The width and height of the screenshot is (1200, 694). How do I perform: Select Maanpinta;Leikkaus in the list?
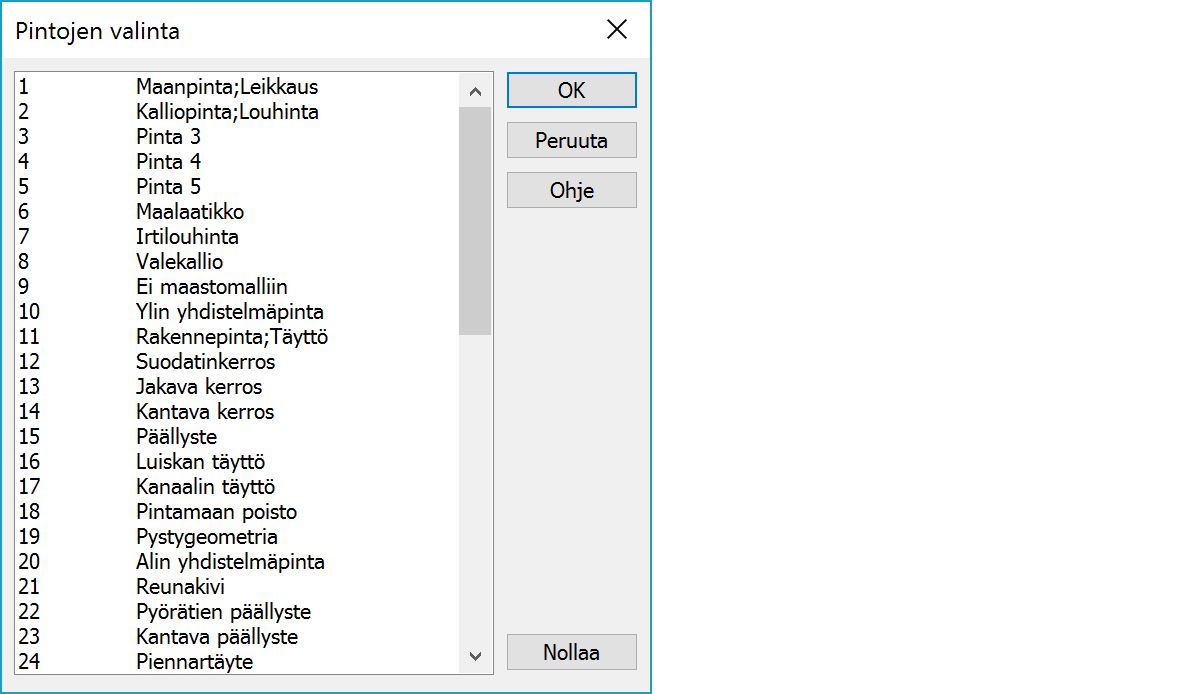pos(227,87)
